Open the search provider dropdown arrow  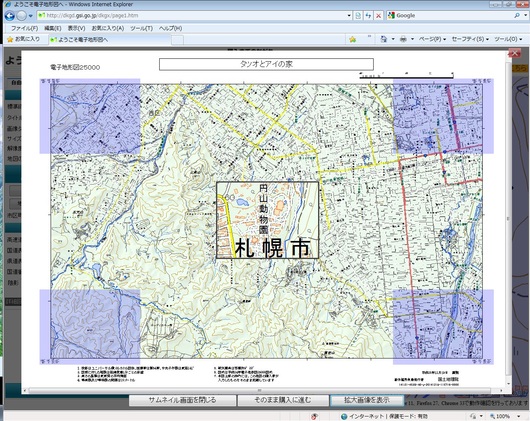pyautogui.click(x=525, y=16)
